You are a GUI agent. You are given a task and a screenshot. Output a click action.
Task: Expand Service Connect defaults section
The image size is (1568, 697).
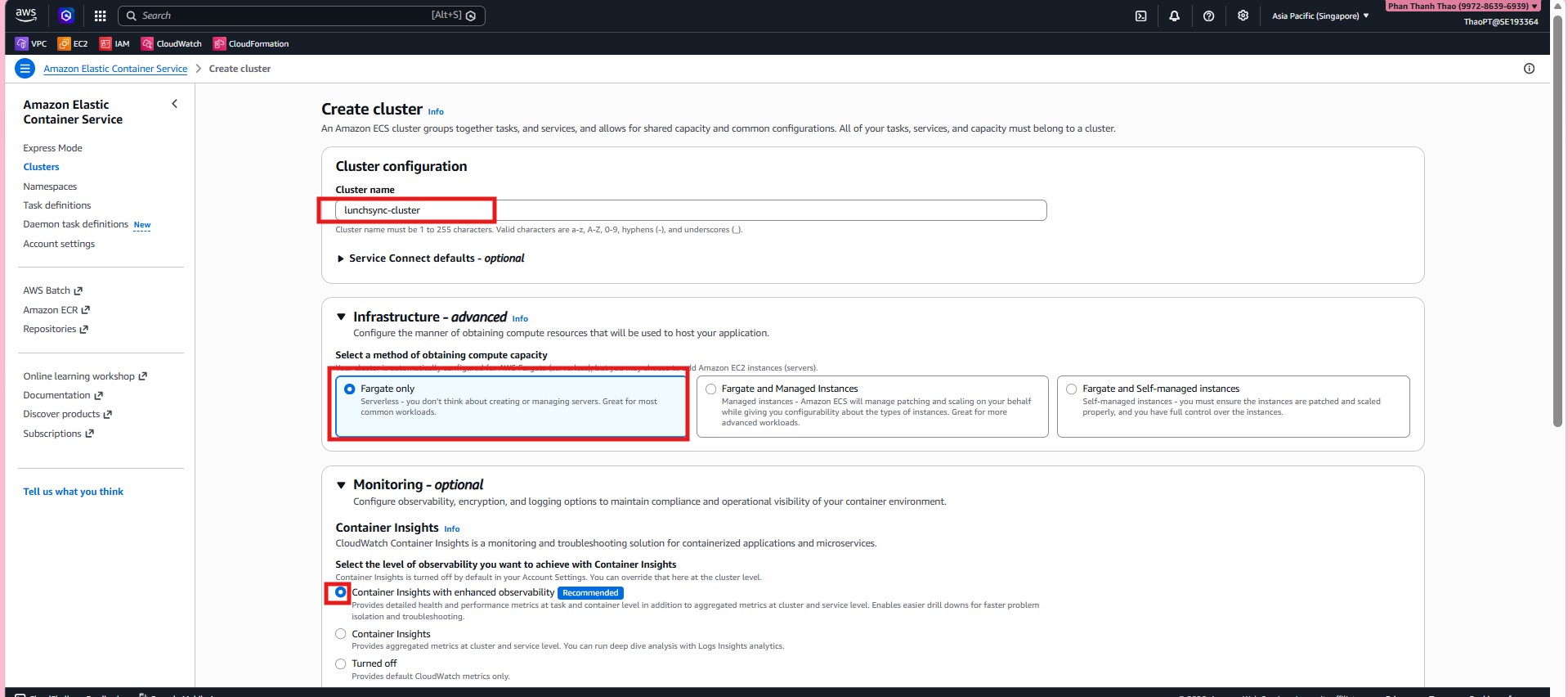(x=341, y=259)
